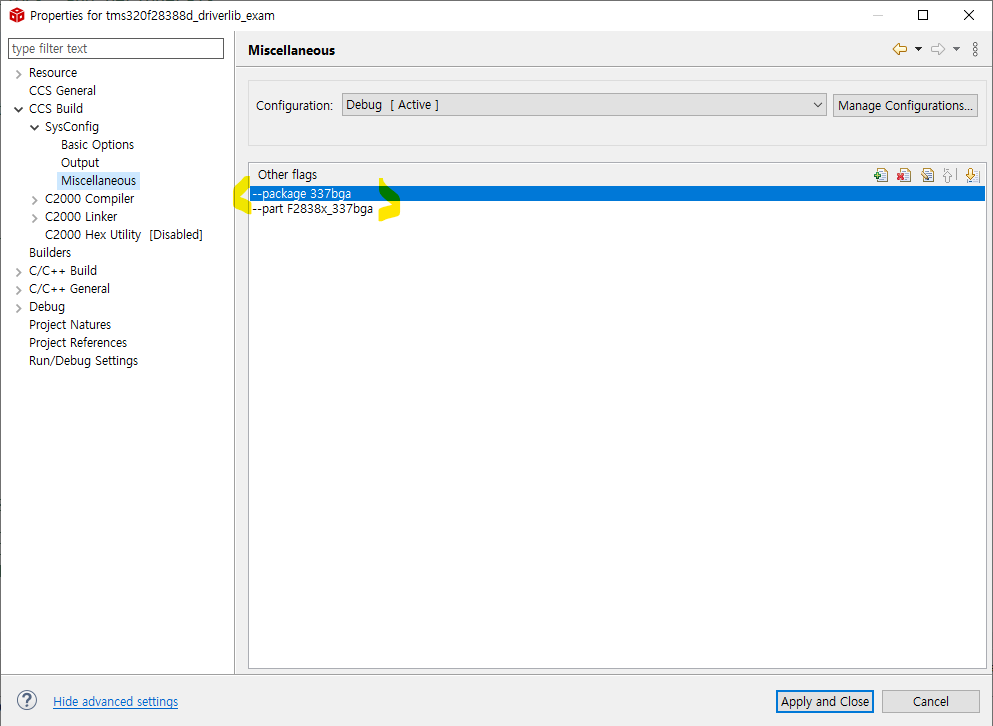
Task: Navigate back with the yellow arrow
Action: pyautogui.click(x=899, y=49)
